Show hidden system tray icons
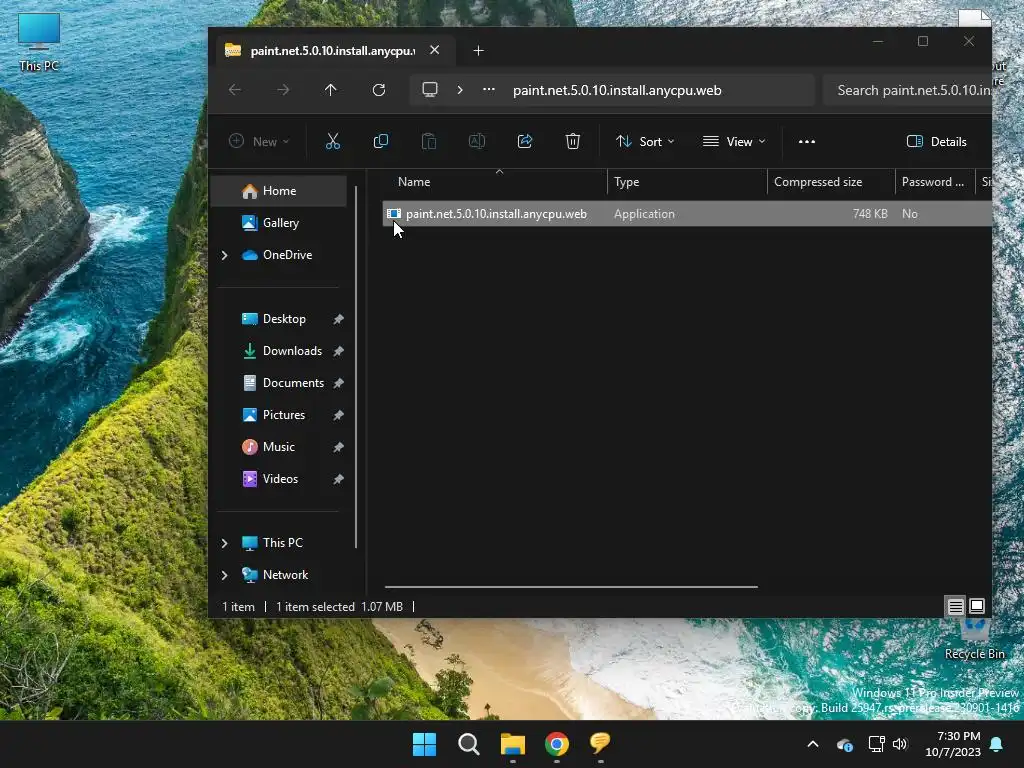The image size is (1024, 768). 812,744
